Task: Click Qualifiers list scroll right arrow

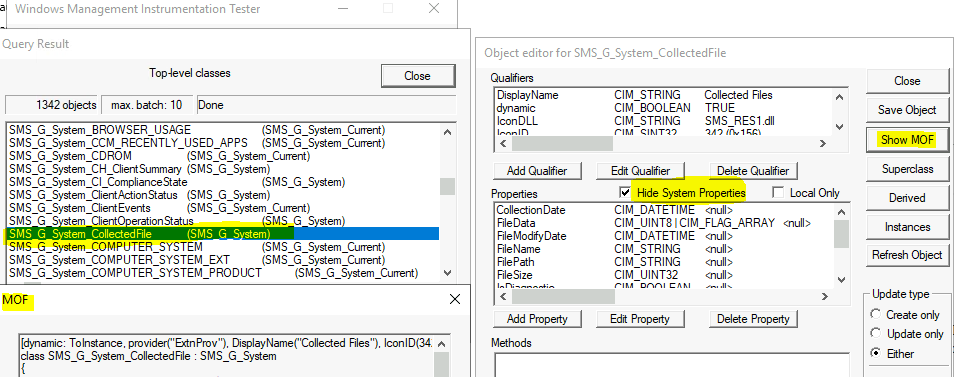Action: click(x=822, y=144)
